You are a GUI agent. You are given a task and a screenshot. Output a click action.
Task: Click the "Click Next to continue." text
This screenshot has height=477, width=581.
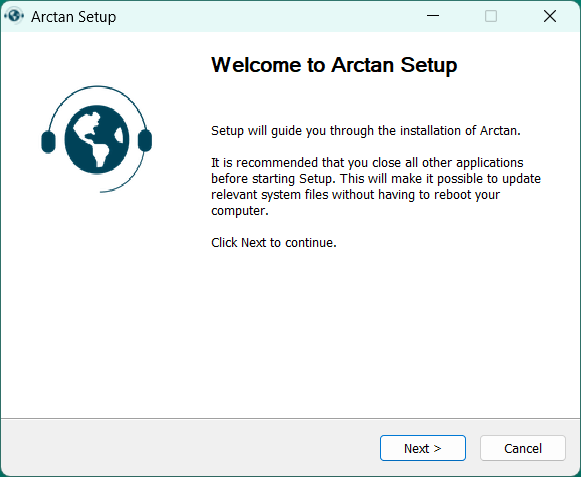(274, 242)
